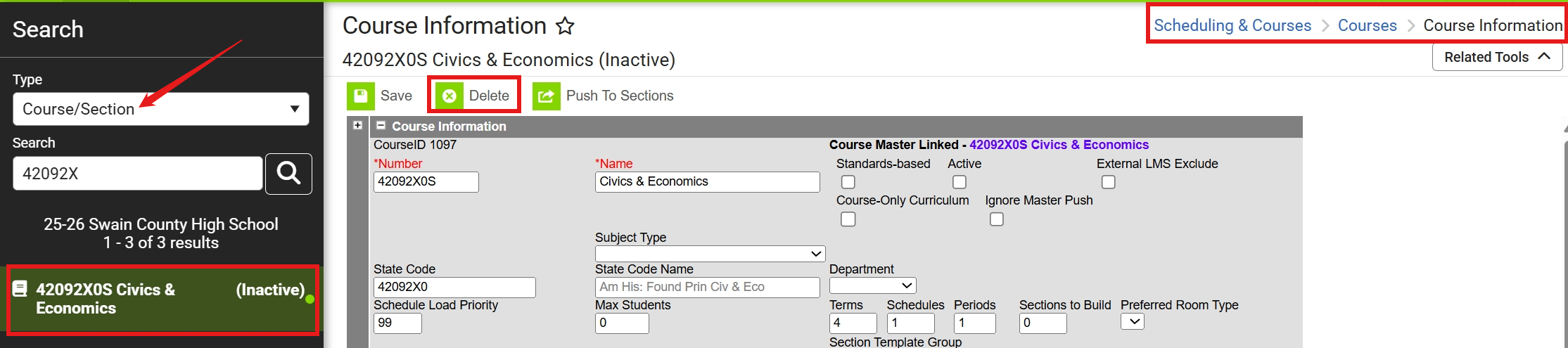
Task: Toggle the External LMS Exclude checkbox
Action: click(1108, 182)
